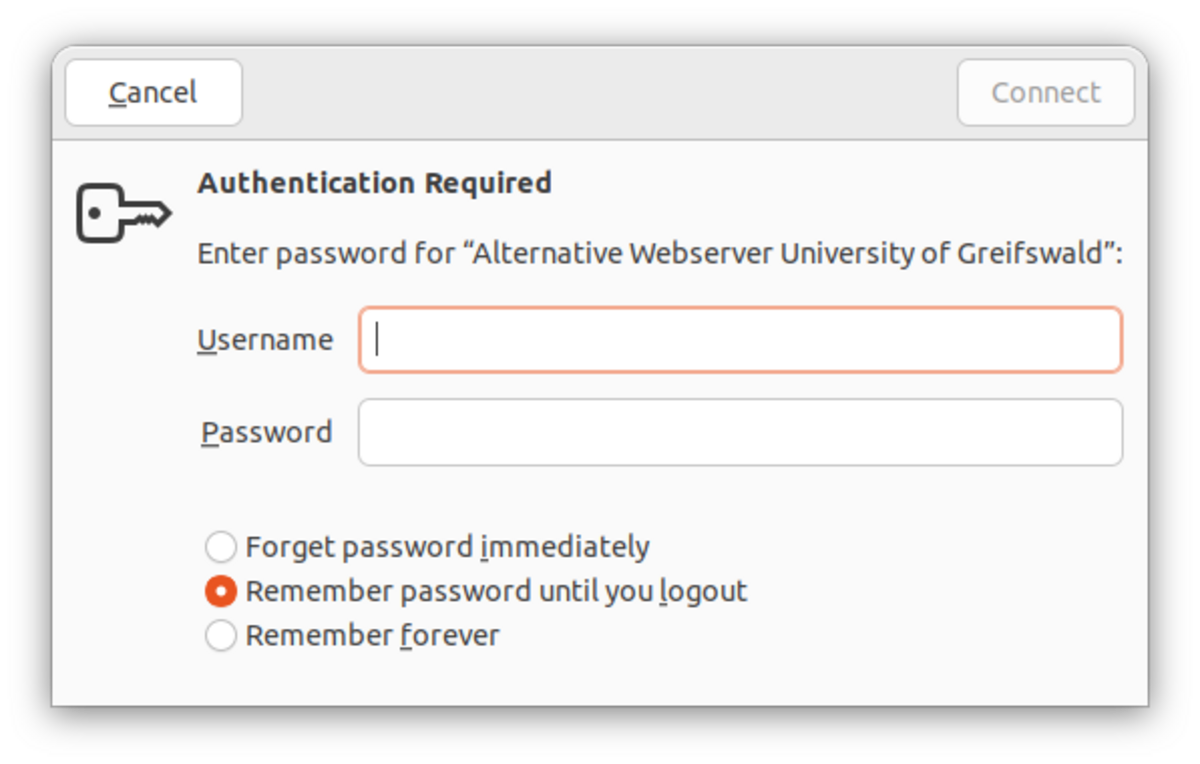1200x764 pixels.
Task: Click the header bar between Cancel and Connect
Action: (600, 93)
